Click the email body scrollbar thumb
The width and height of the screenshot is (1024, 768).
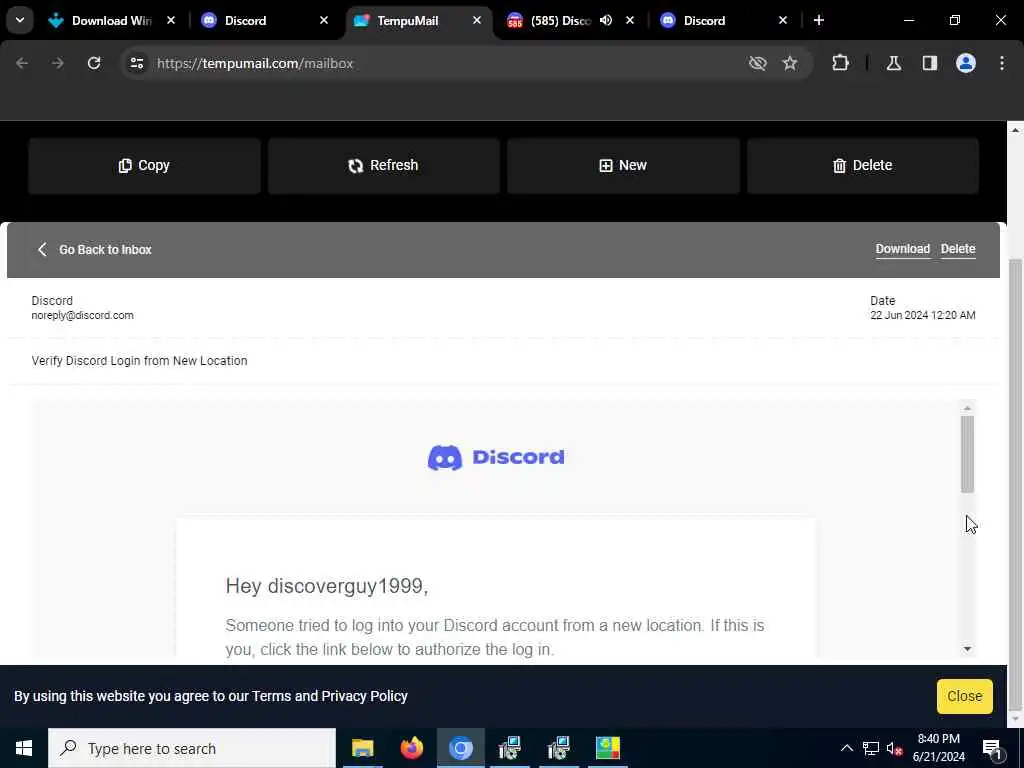click(x=967, y=454)
